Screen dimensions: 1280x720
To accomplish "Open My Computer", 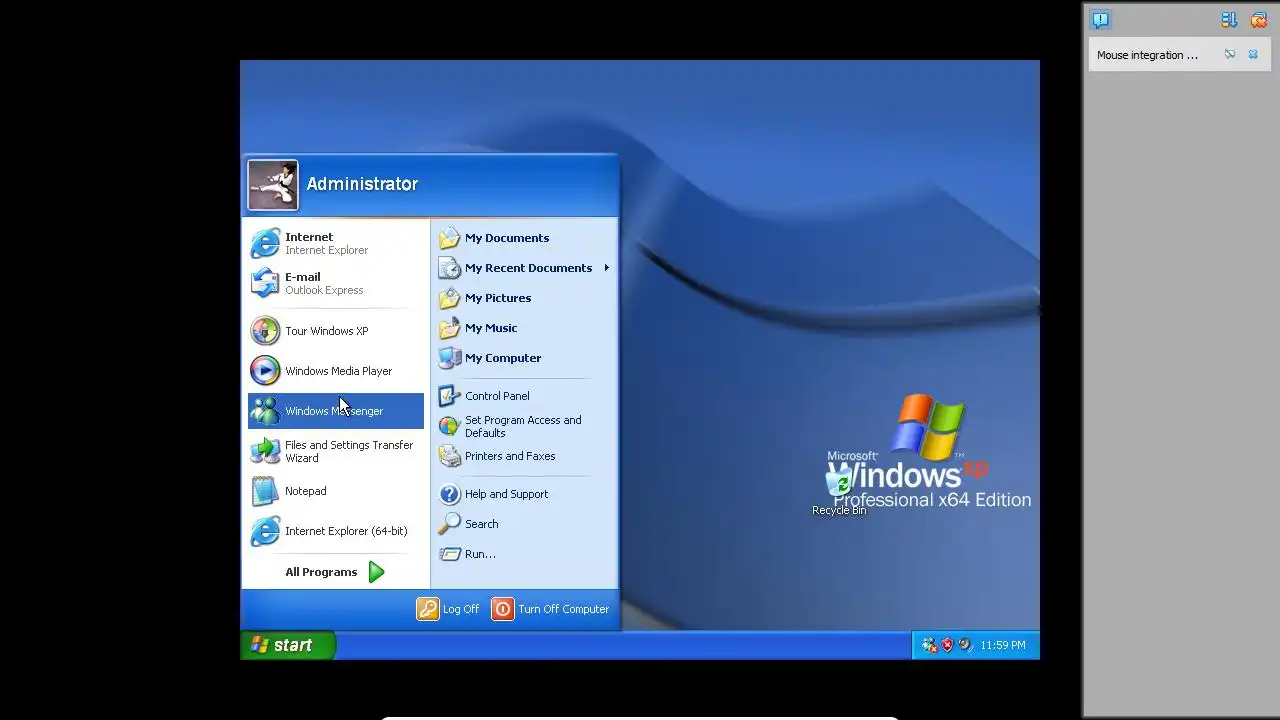I will click(524, 358).
